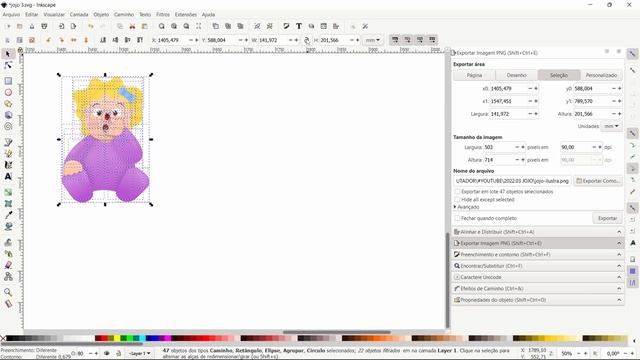Click the Print icon in toolbar

tap(44, 26)
